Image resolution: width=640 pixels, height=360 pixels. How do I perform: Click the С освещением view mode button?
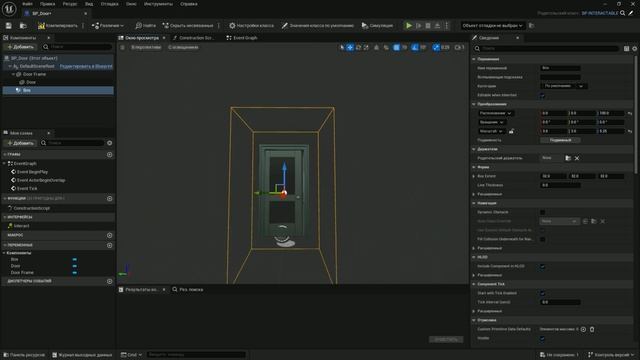(183, 47)
